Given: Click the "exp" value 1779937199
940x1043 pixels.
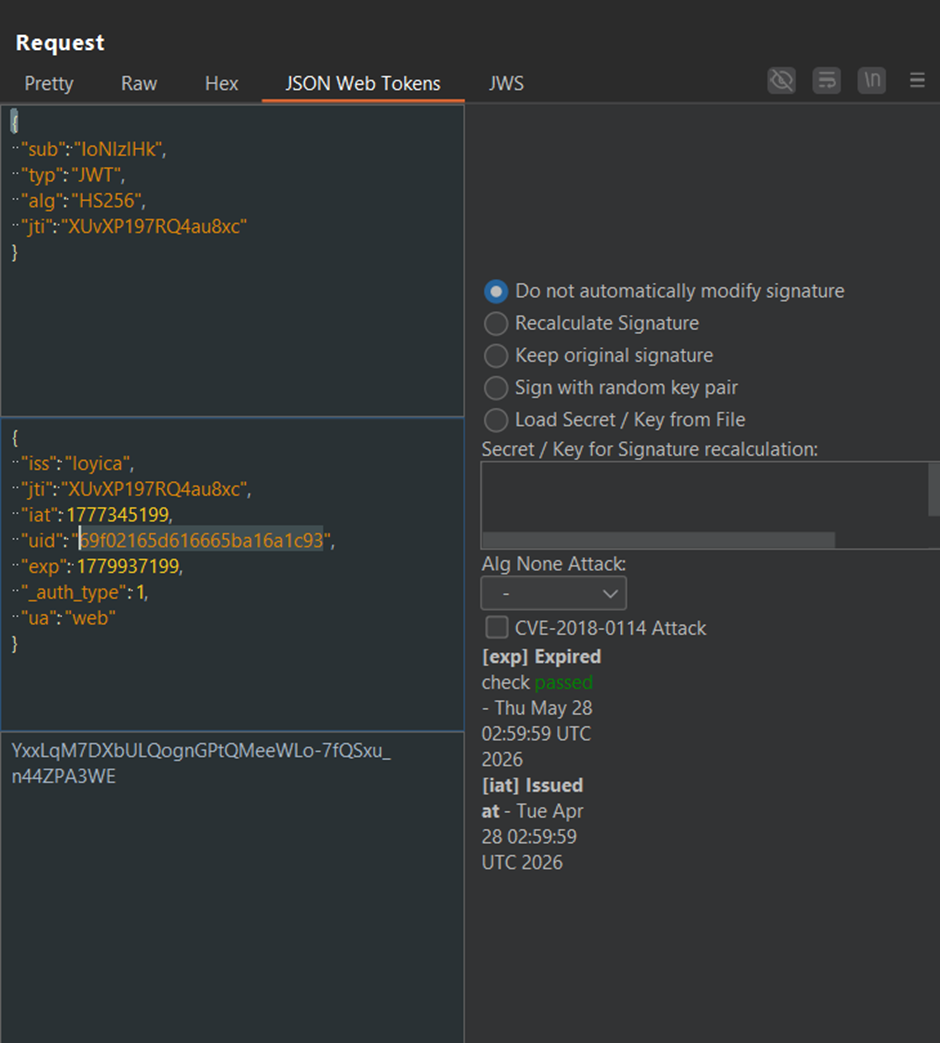Looking at the screenshot, I should pyautogui.click(x=128, y=567).
